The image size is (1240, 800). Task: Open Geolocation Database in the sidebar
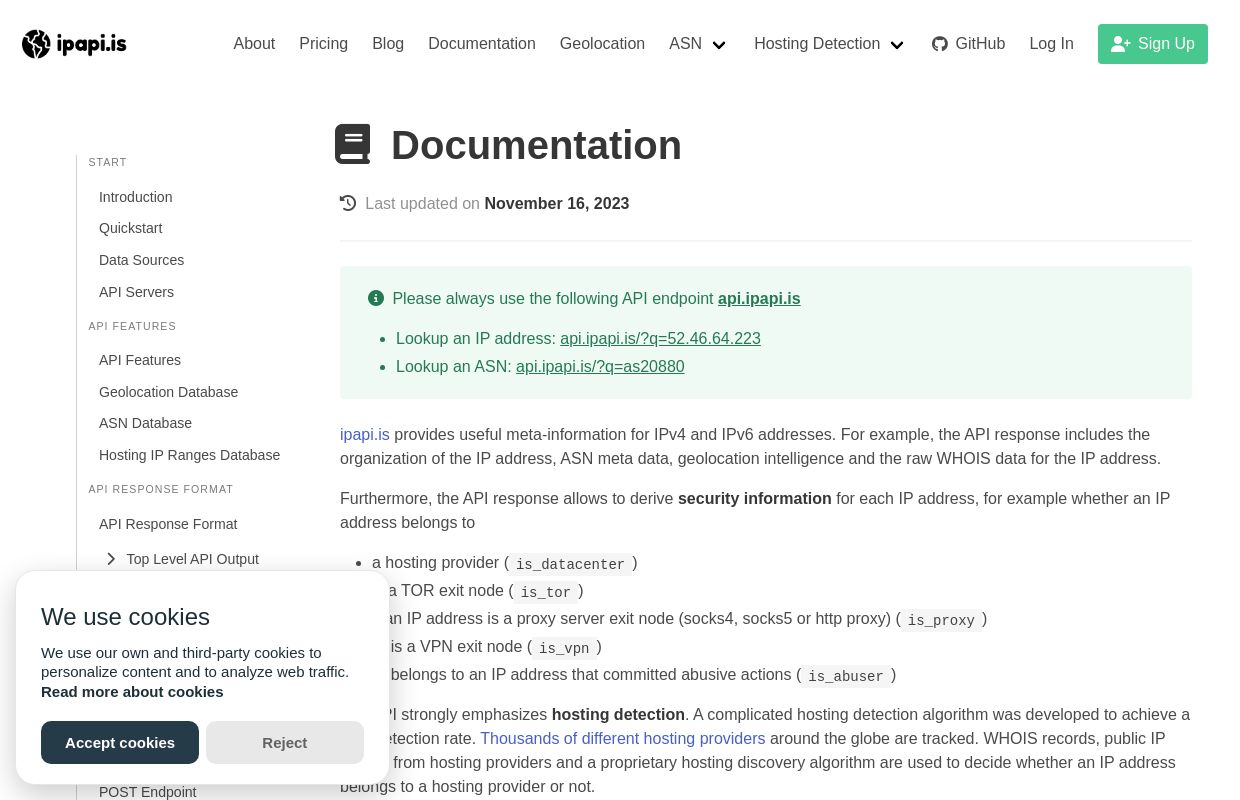[x=168, y=392]
